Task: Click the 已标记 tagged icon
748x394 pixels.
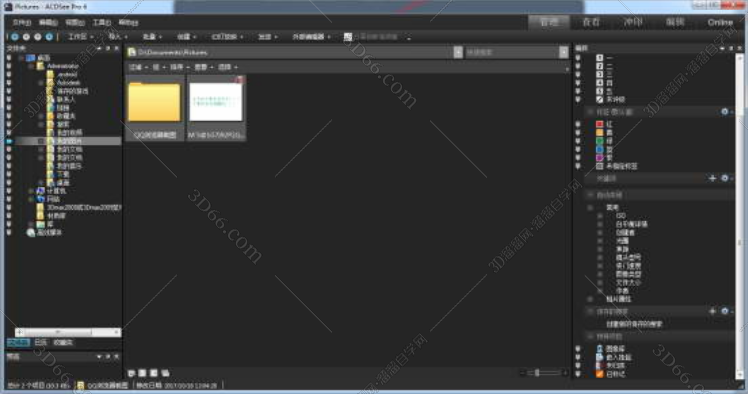Action: pos(600,374)
